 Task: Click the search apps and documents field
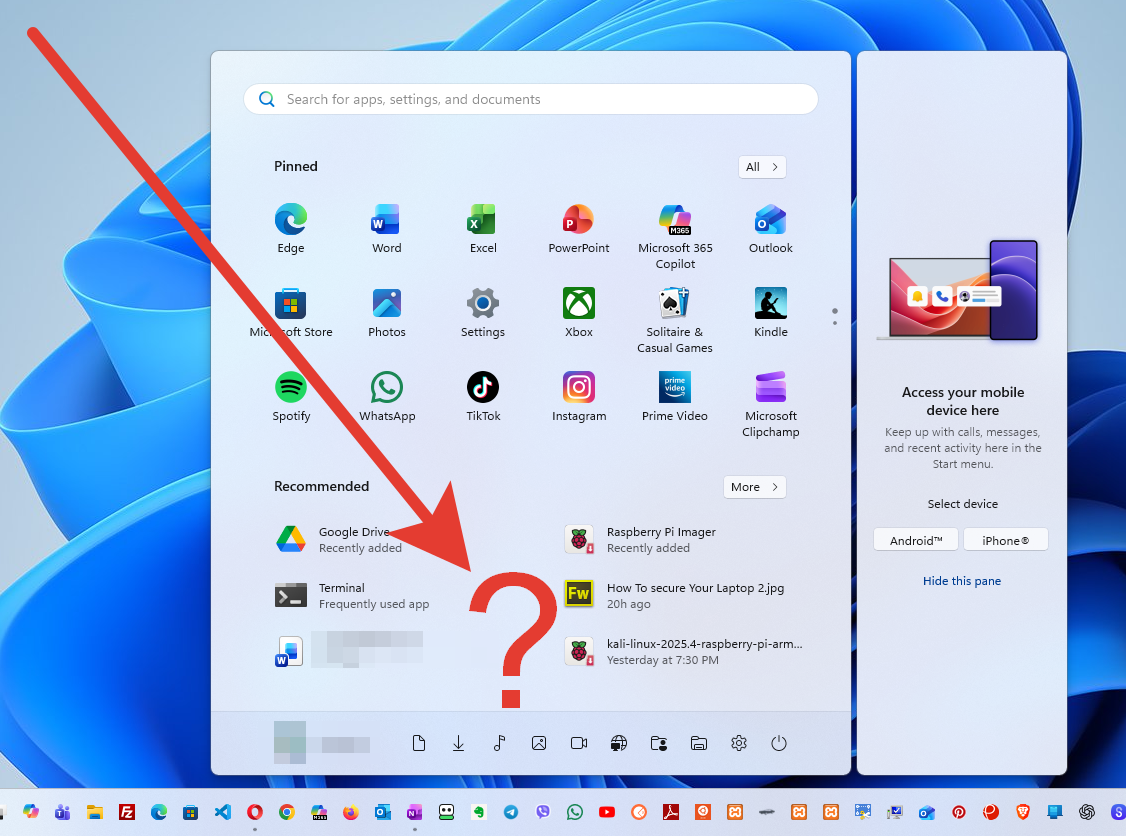530,99
